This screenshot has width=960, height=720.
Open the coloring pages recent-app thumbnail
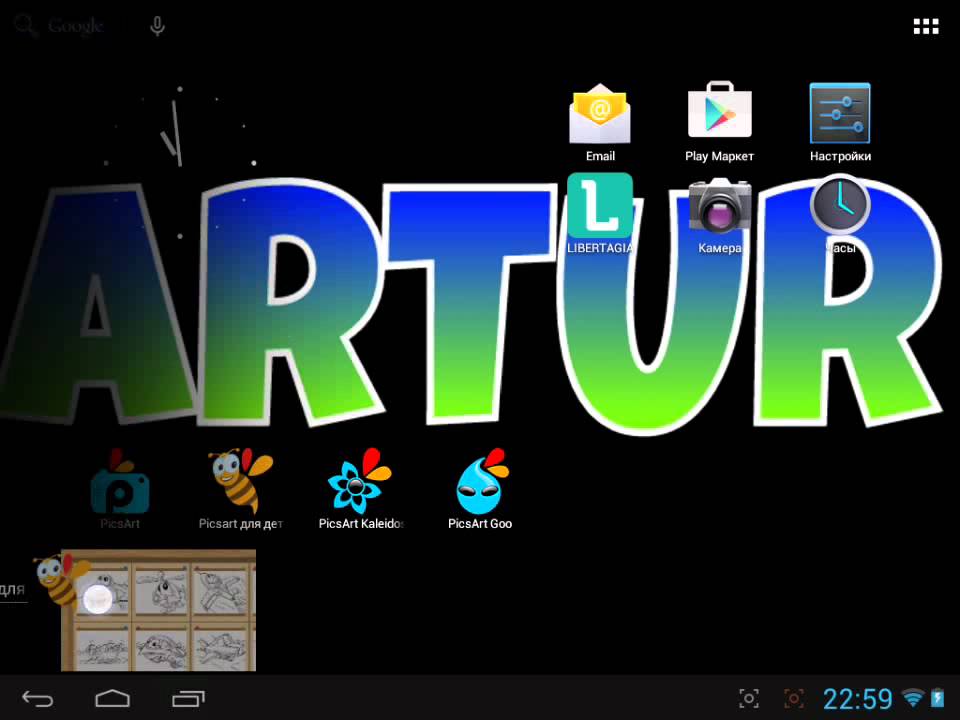(159, 610)
